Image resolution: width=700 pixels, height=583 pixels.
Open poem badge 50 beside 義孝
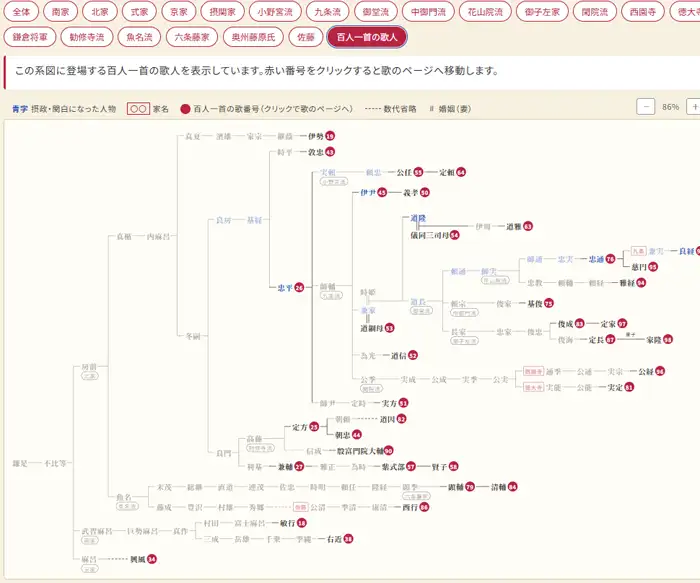[x=425, y=193]
